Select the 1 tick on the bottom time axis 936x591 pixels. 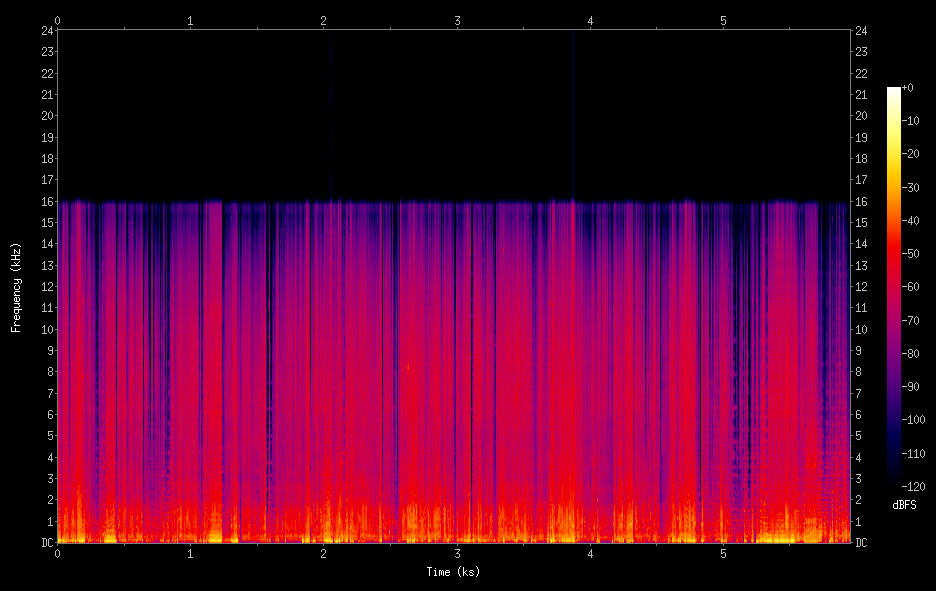click(x=190, y=554)
